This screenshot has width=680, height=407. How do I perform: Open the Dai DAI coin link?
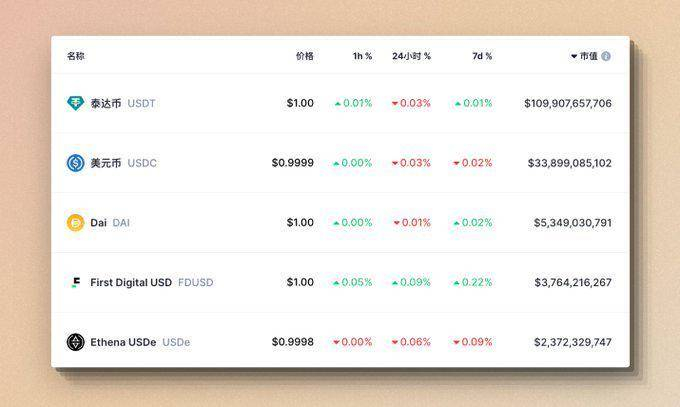(x=110, y=223)
